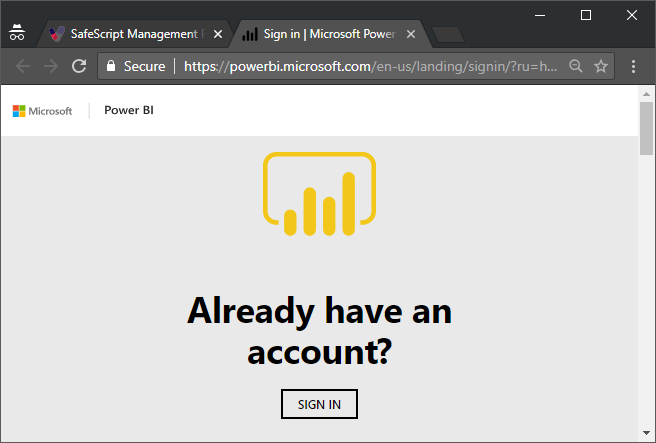
Task: Click the browser back arrow
Action: 23,66
